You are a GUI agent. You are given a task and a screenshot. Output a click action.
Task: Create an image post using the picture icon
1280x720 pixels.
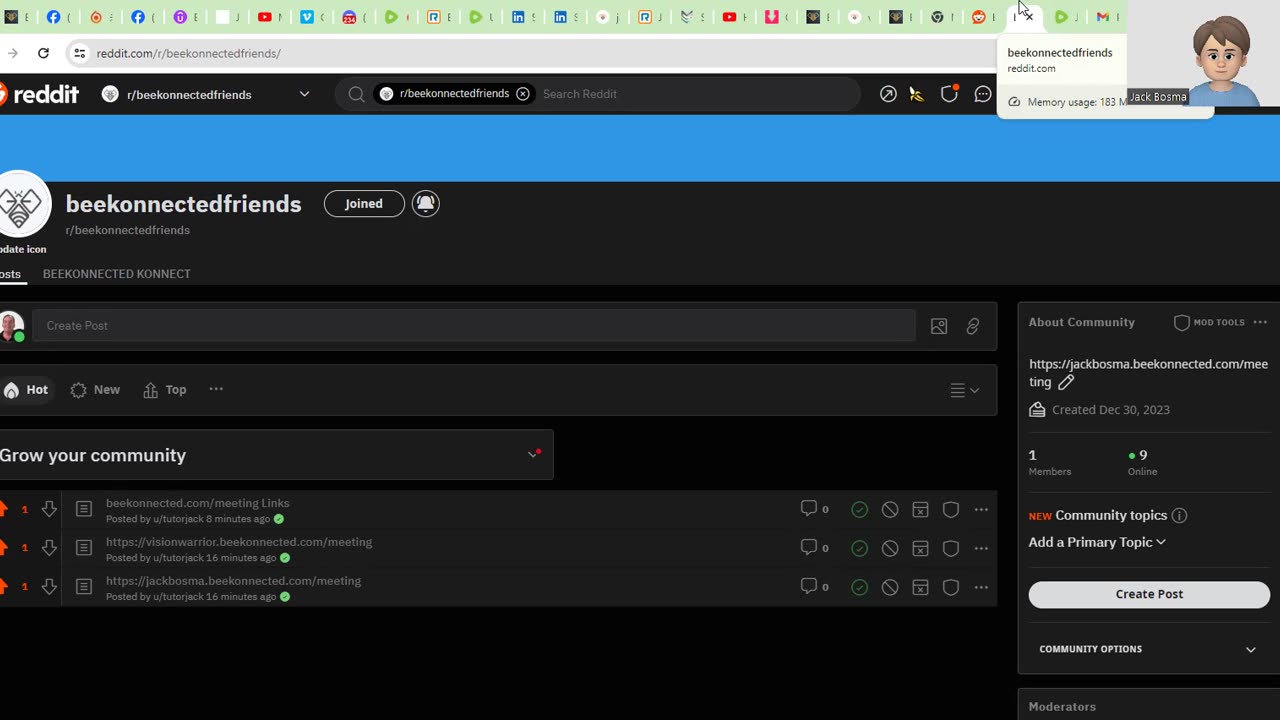coord(939,326)
